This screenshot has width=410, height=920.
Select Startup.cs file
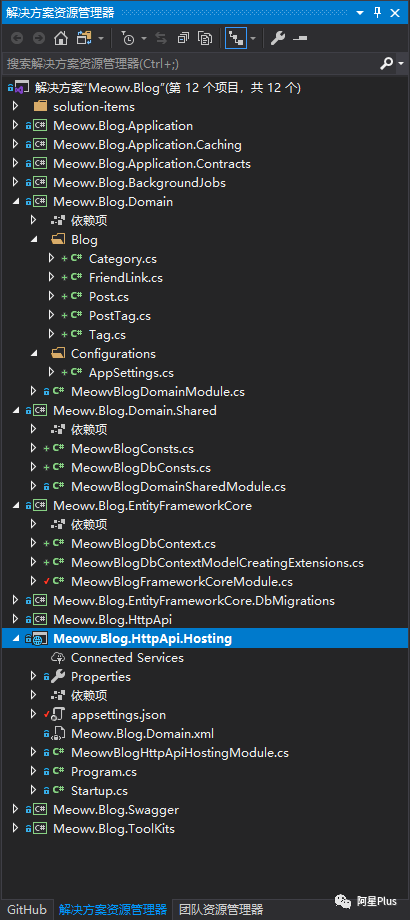coord(99,790)
